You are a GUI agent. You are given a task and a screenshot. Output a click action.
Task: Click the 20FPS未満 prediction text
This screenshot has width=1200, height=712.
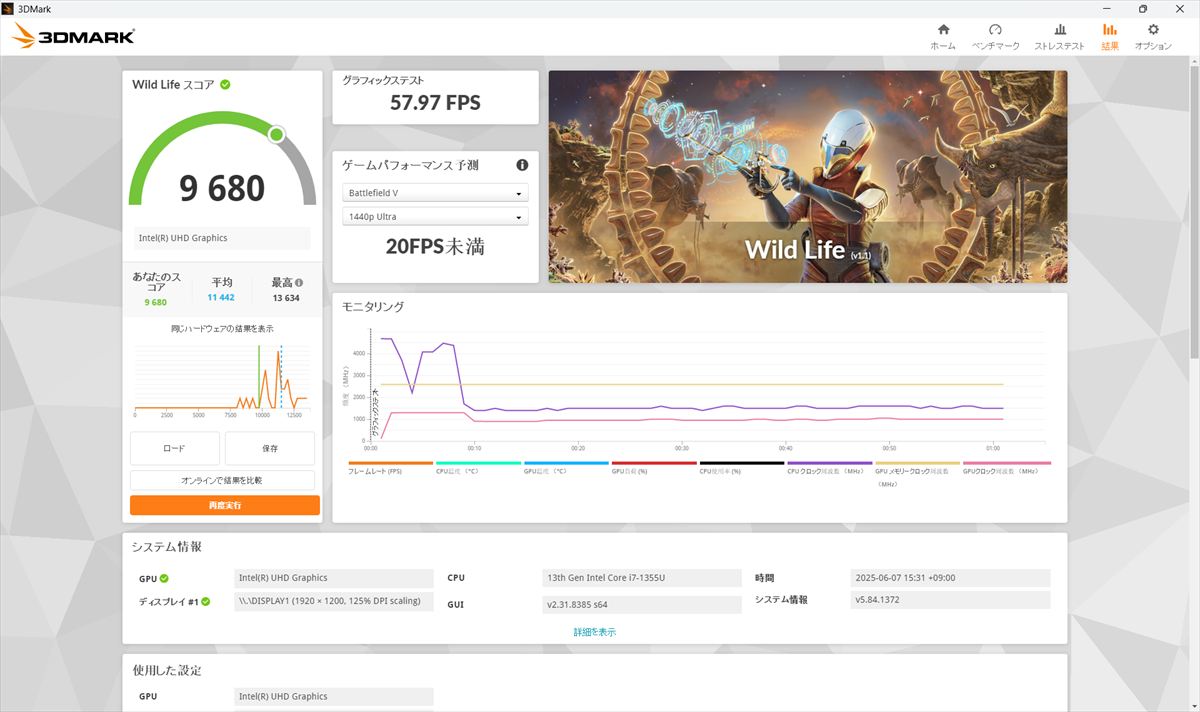coord(435,246)
